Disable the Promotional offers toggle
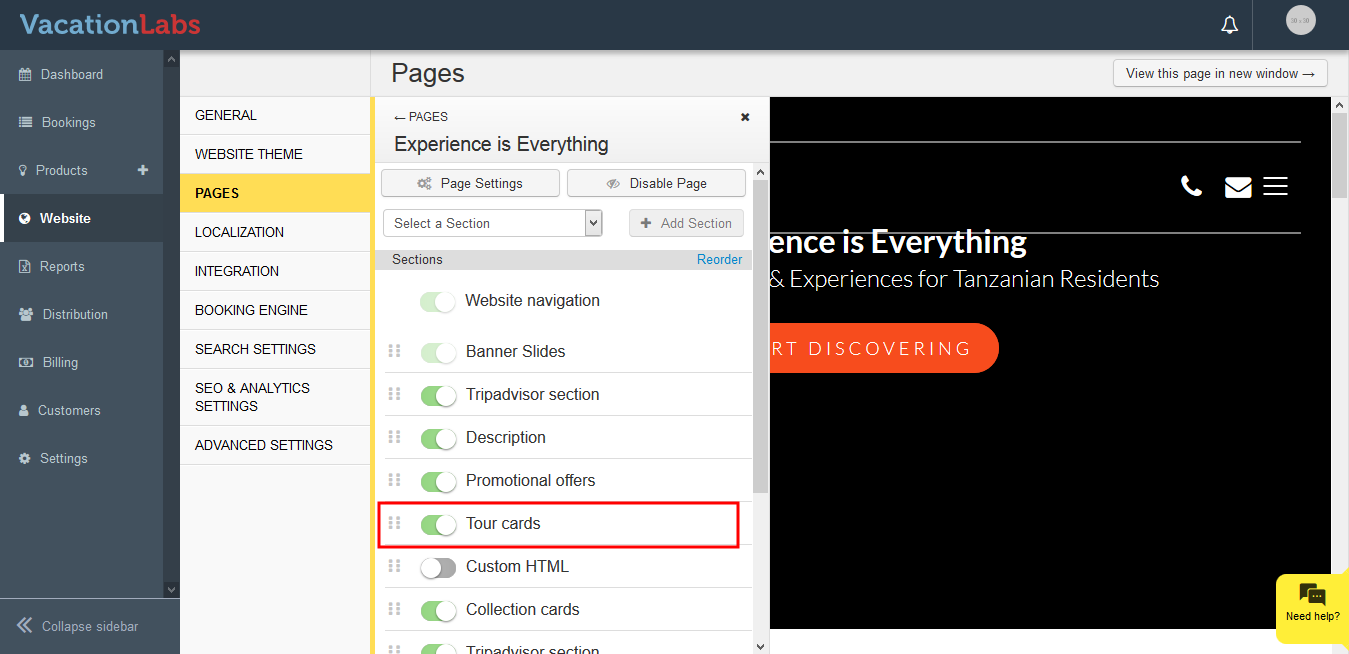The height and width of the screenshot is (654, 1349). pyautogui.click(x=438, y=481)
